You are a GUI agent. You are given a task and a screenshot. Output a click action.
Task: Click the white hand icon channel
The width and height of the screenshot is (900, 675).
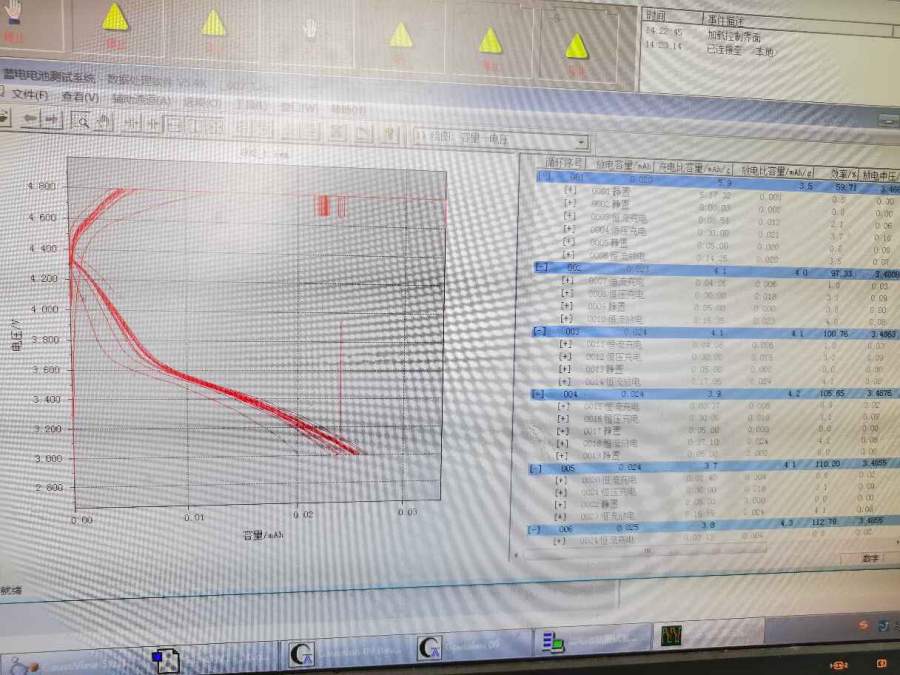pos(310,29)
